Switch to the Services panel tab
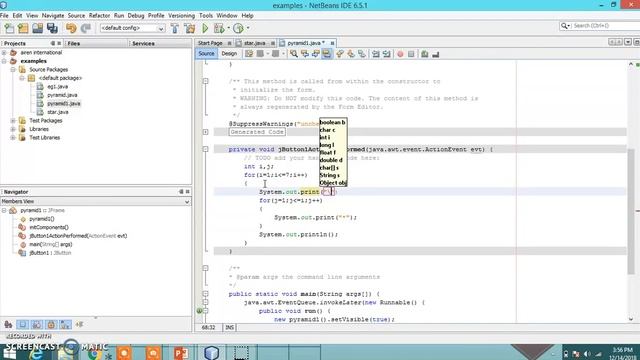 pos(143,43)
